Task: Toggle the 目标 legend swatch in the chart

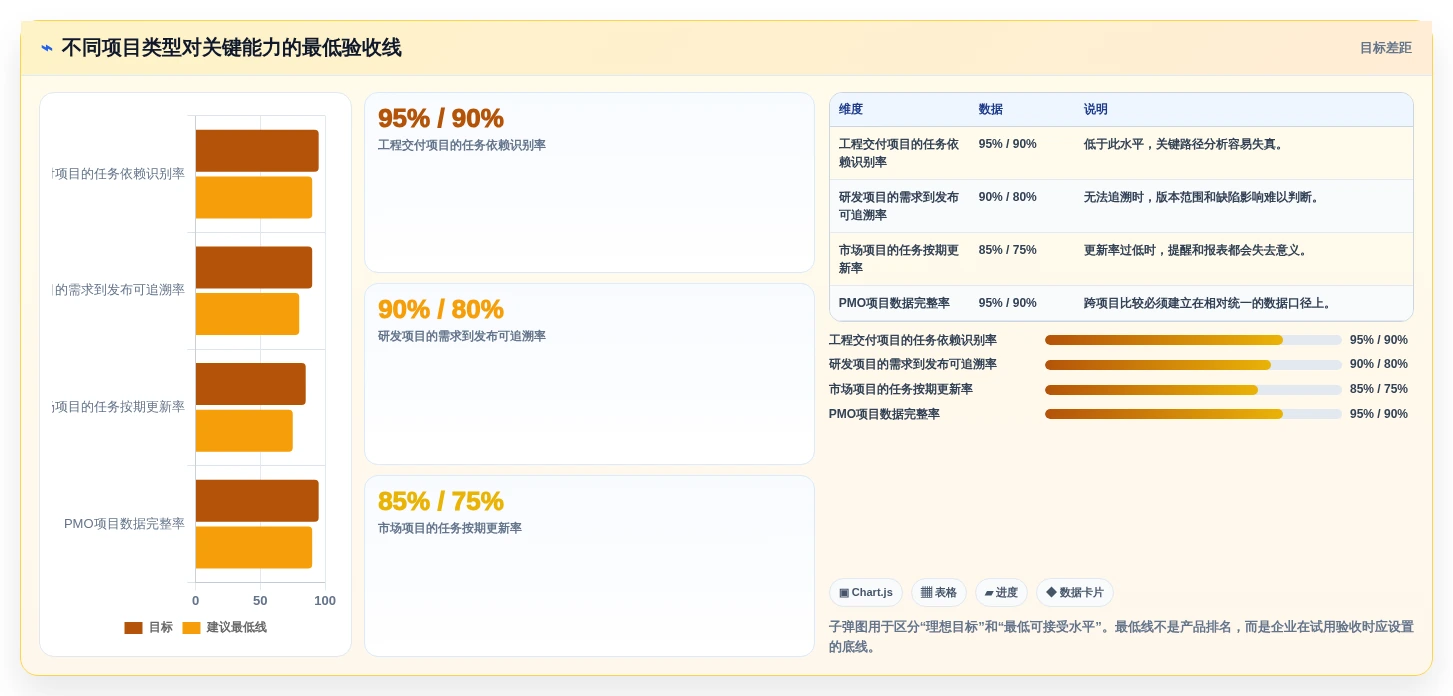Action: 133,628
